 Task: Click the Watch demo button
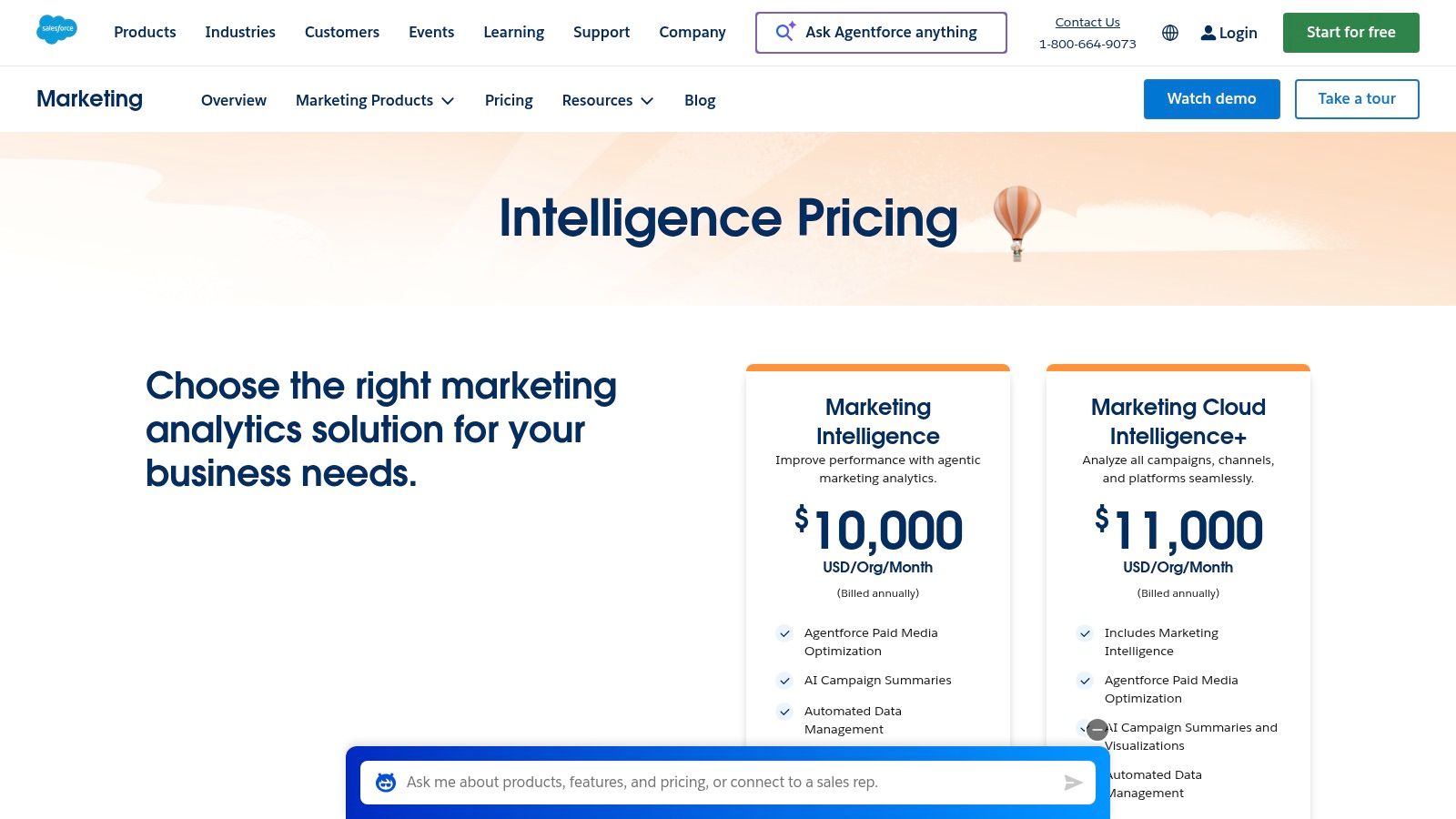coord(1211,99)
